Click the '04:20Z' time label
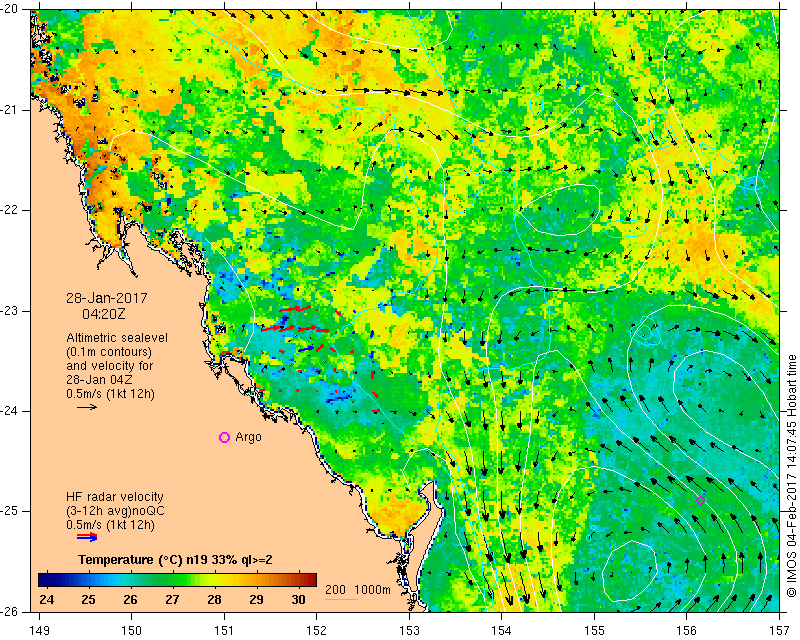The width and height of the screenshot is (800, 640). tap(104, 314)
